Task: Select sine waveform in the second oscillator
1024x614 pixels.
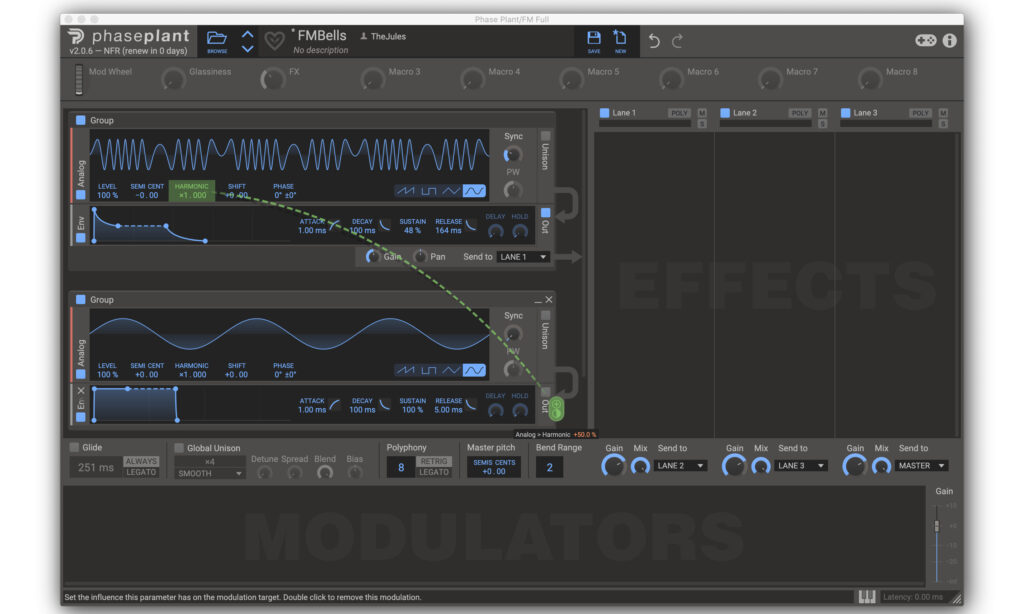Action: (x=474, y=370)
